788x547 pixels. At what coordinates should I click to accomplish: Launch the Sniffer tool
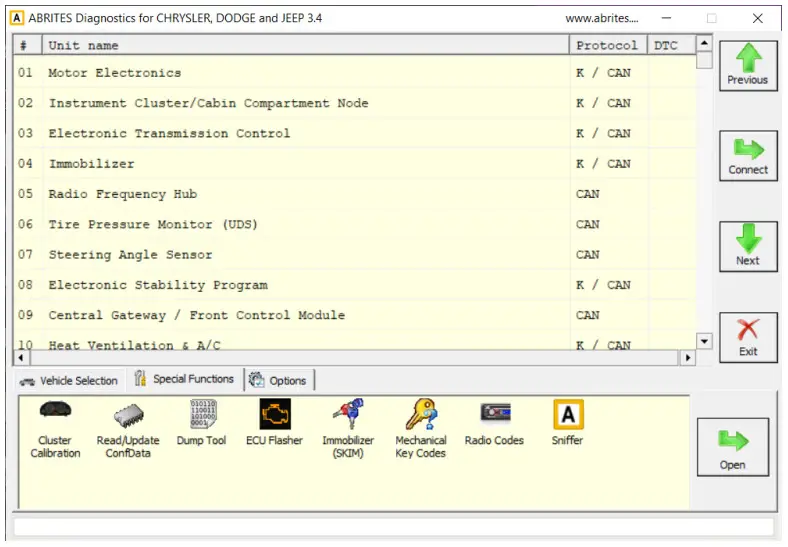(x=568, y=423)
